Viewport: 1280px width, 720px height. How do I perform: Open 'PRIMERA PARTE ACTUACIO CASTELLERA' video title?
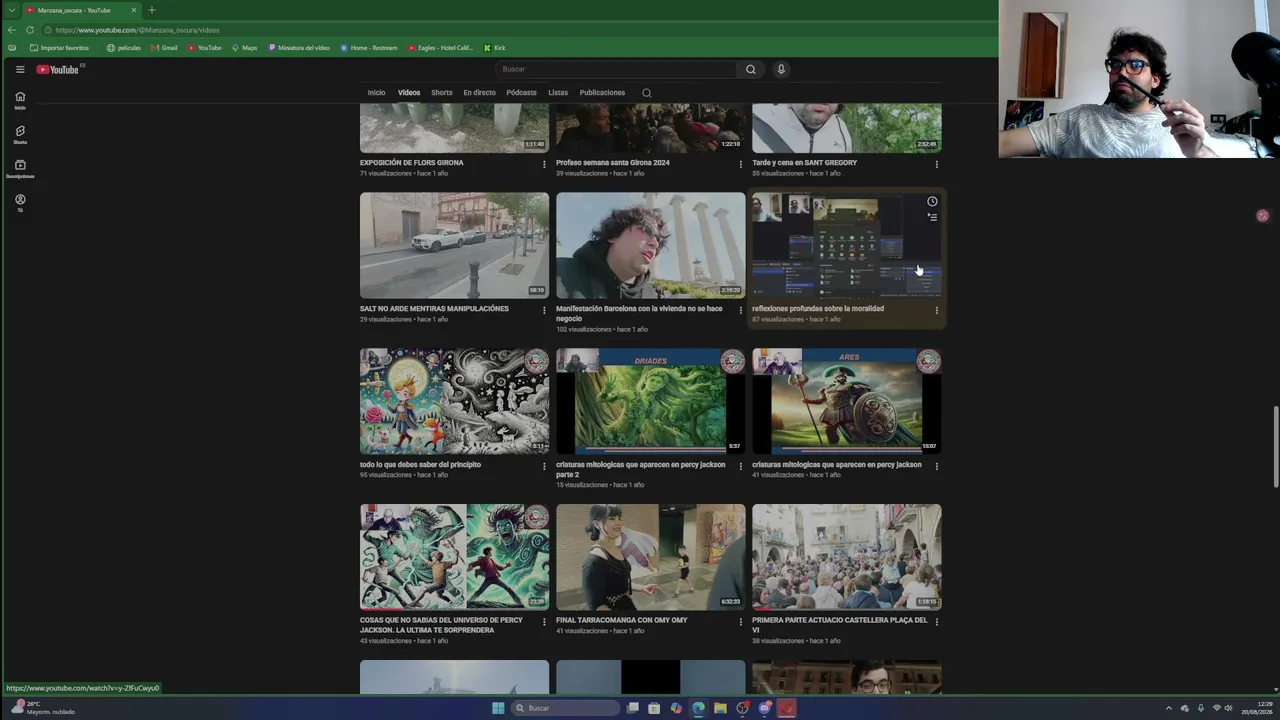pos(840,625)
